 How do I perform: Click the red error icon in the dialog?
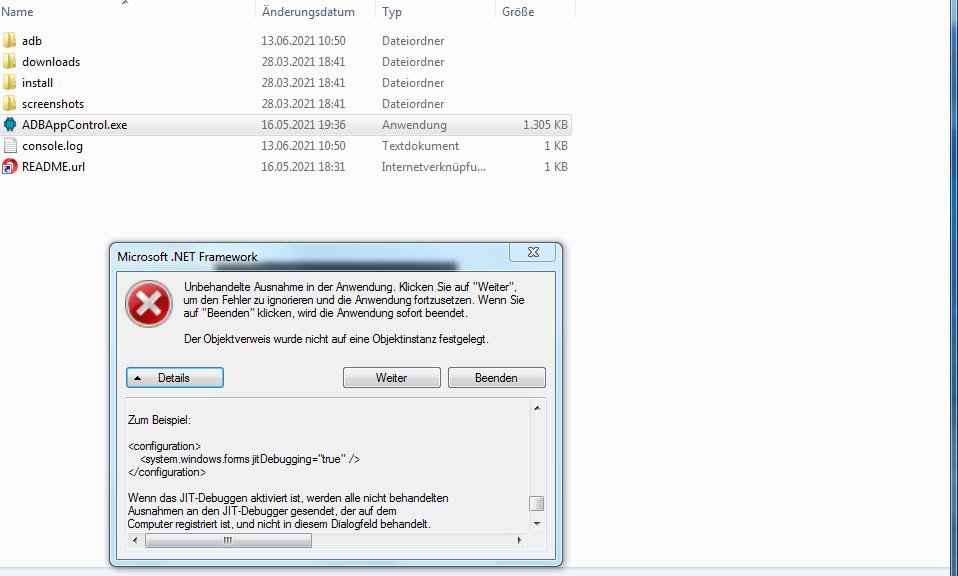click(148, 304)
